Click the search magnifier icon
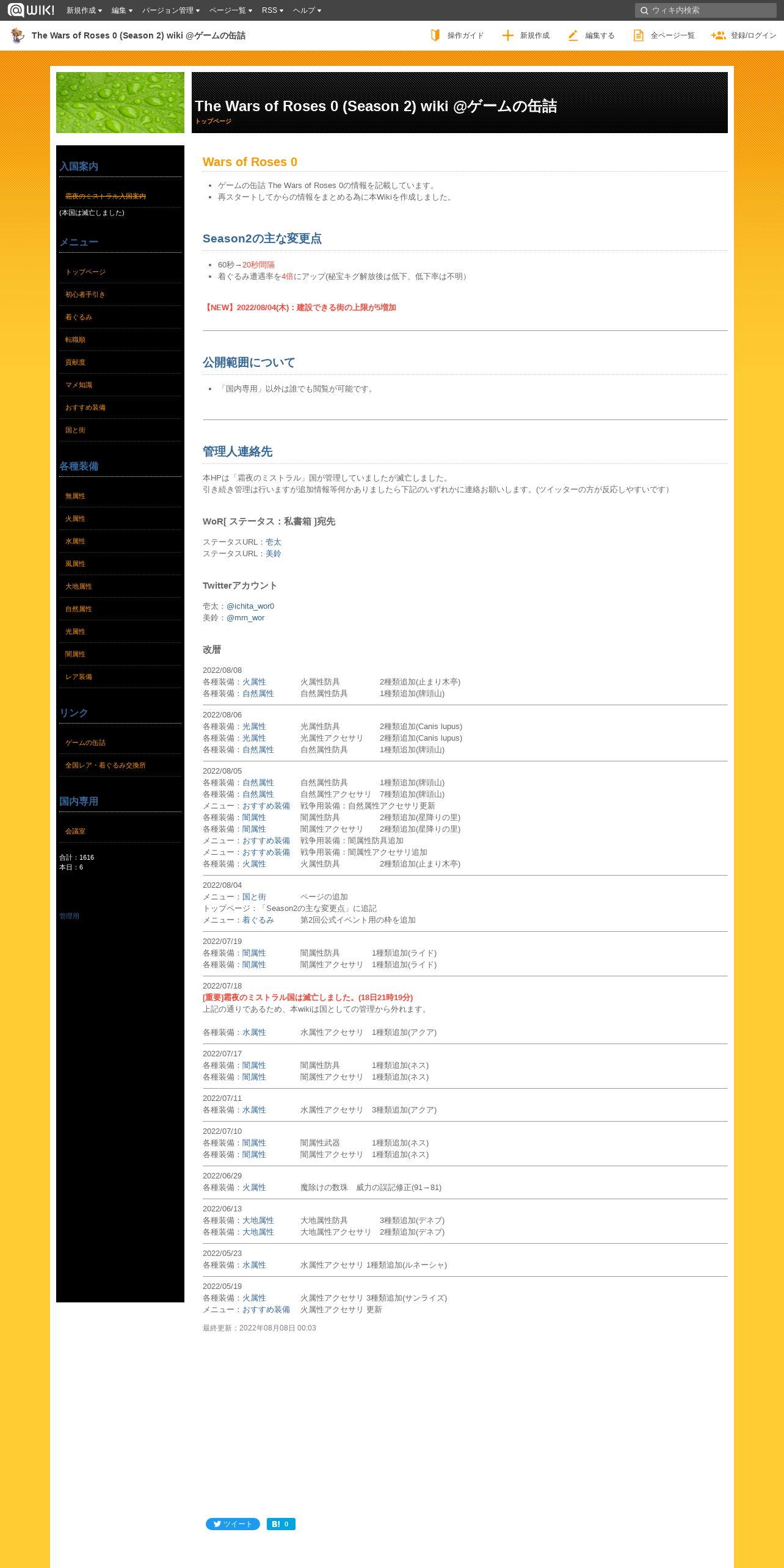This screenshot has height=1568, width=784. pos(644,10)
